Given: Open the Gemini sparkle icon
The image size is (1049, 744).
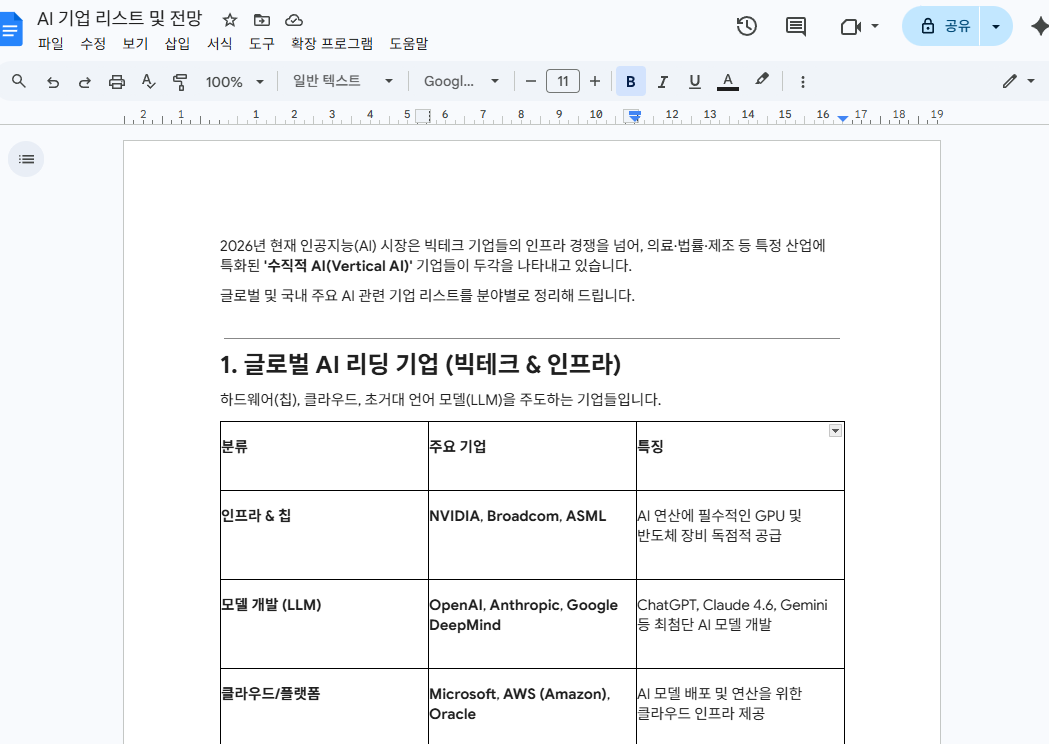Looking at the screenshot, I should tap(1040, 27).
